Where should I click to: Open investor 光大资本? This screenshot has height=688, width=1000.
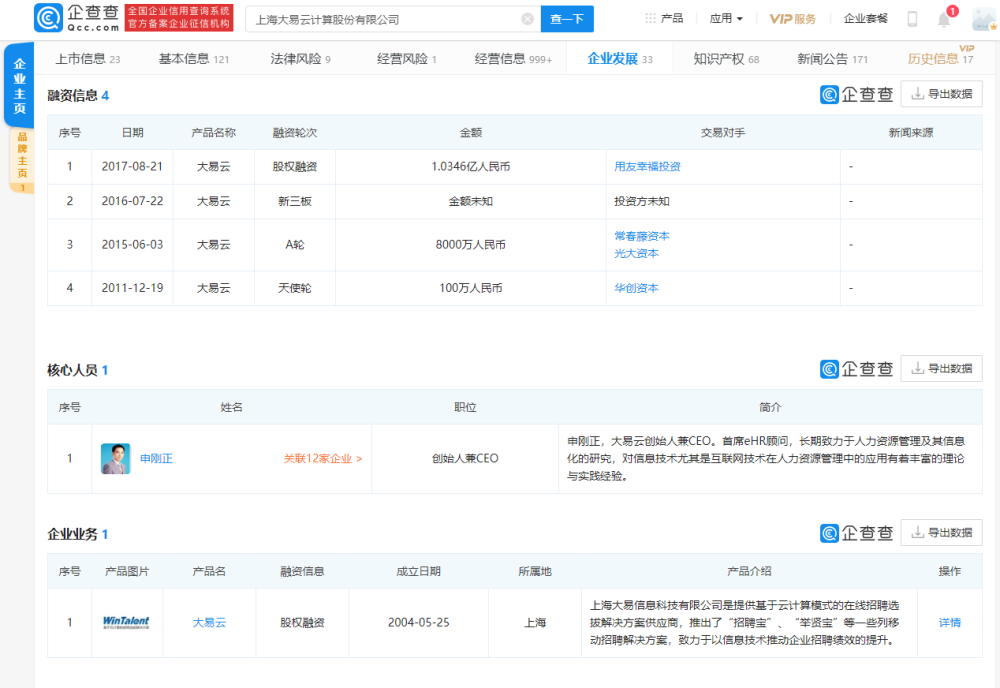636,253
